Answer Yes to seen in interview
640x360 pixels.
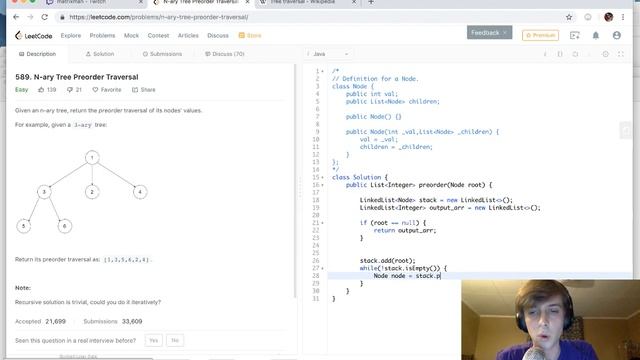point(153,340)
